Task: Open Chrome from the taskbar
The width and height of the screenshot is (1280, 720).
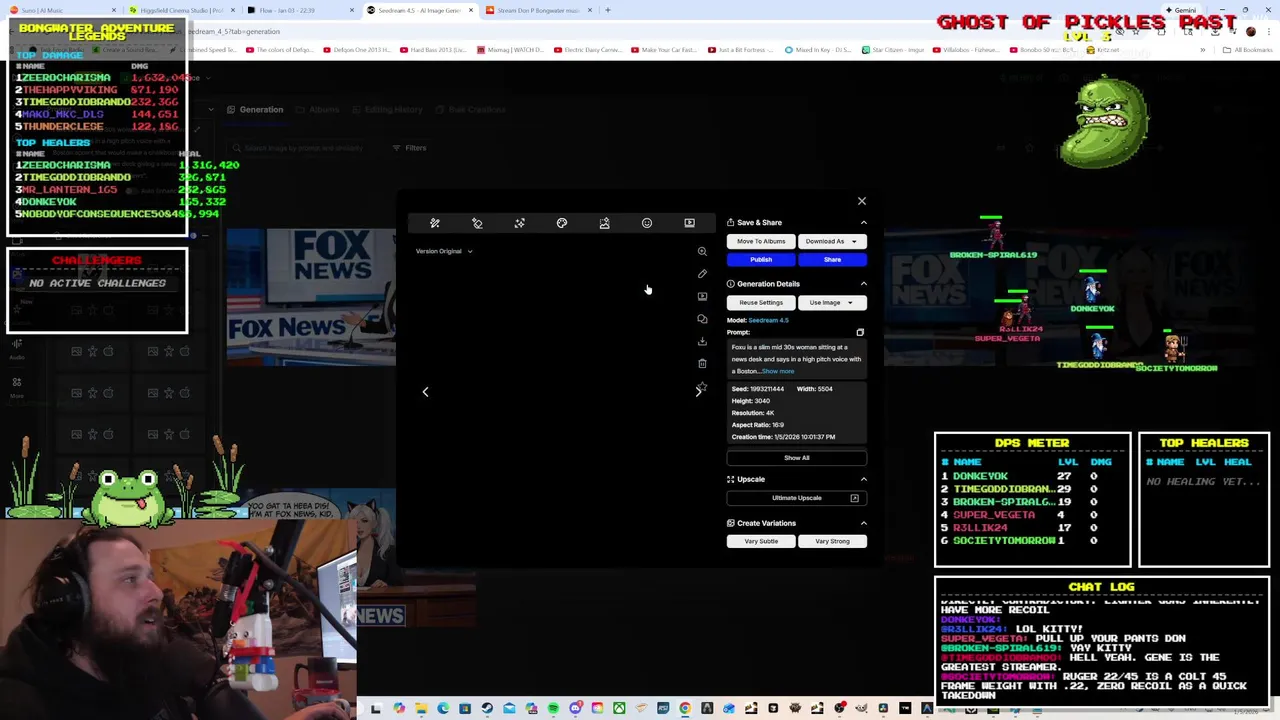Action: pos(685,709)
